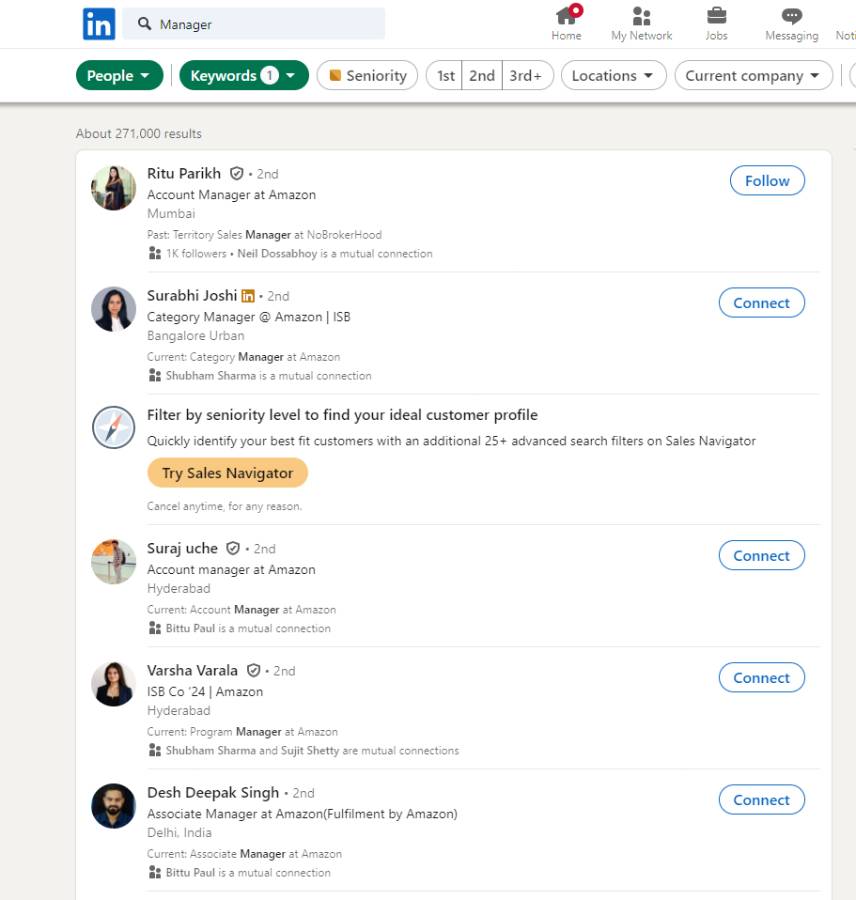Click Neil Dossabhoy mutual connection link
The height and width of the screenshot is (900, 856).
[277, 254]
